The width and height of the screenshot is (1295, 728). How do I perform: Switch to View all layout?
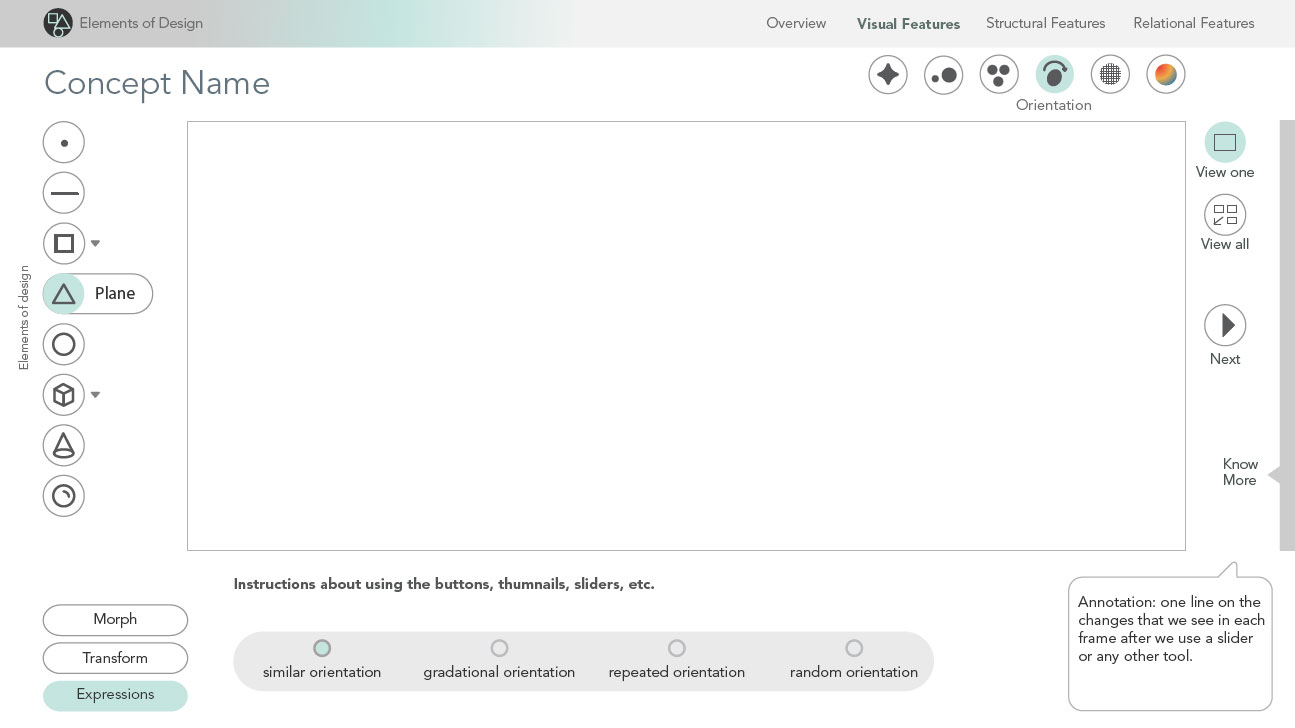pyautogui.click(x=1224, y=215)
